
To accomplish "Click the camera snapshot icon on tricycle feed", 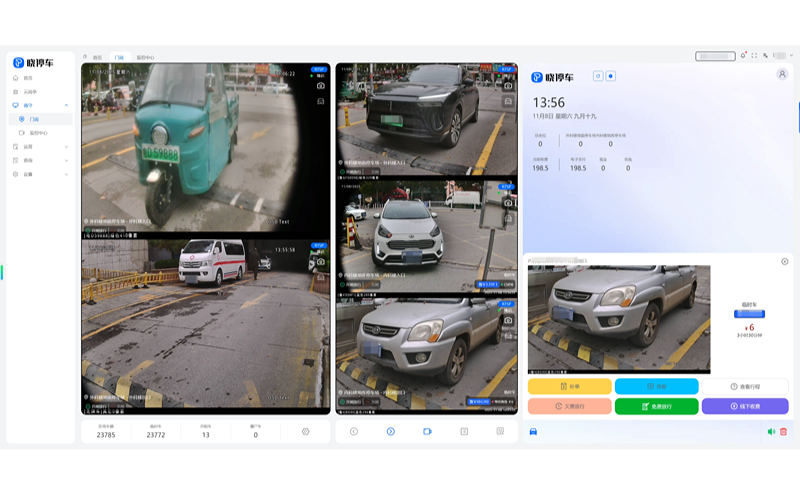I will click(x=321, y=86).
